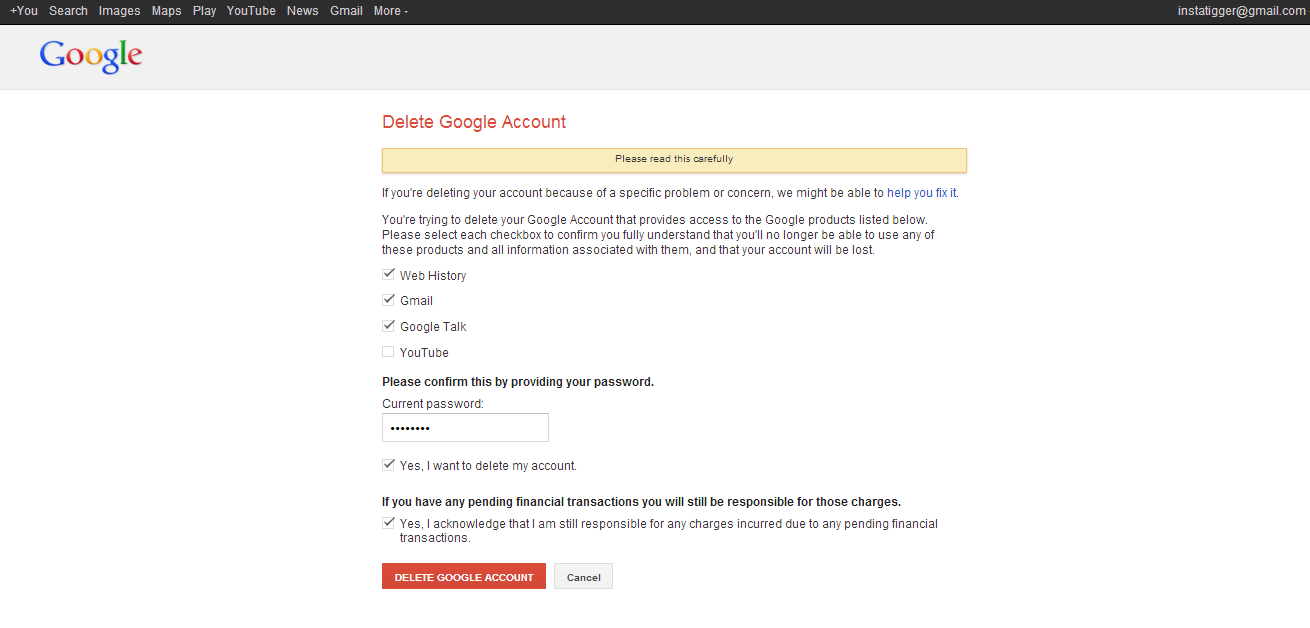This screenshot has width=1310, height=628.
Task: Open +You in the top bar
Action: tap(24, 11)
